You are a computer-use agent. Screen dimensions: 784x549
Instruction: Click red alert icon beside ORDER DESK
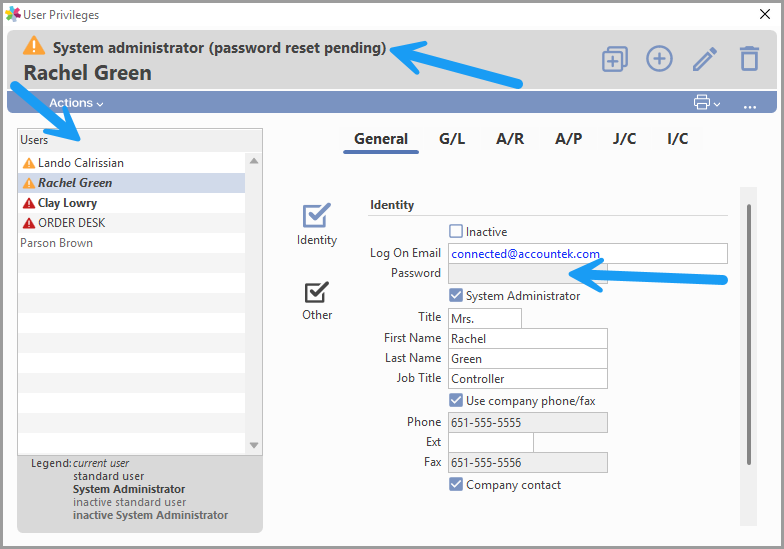click(x=29, y=223)
